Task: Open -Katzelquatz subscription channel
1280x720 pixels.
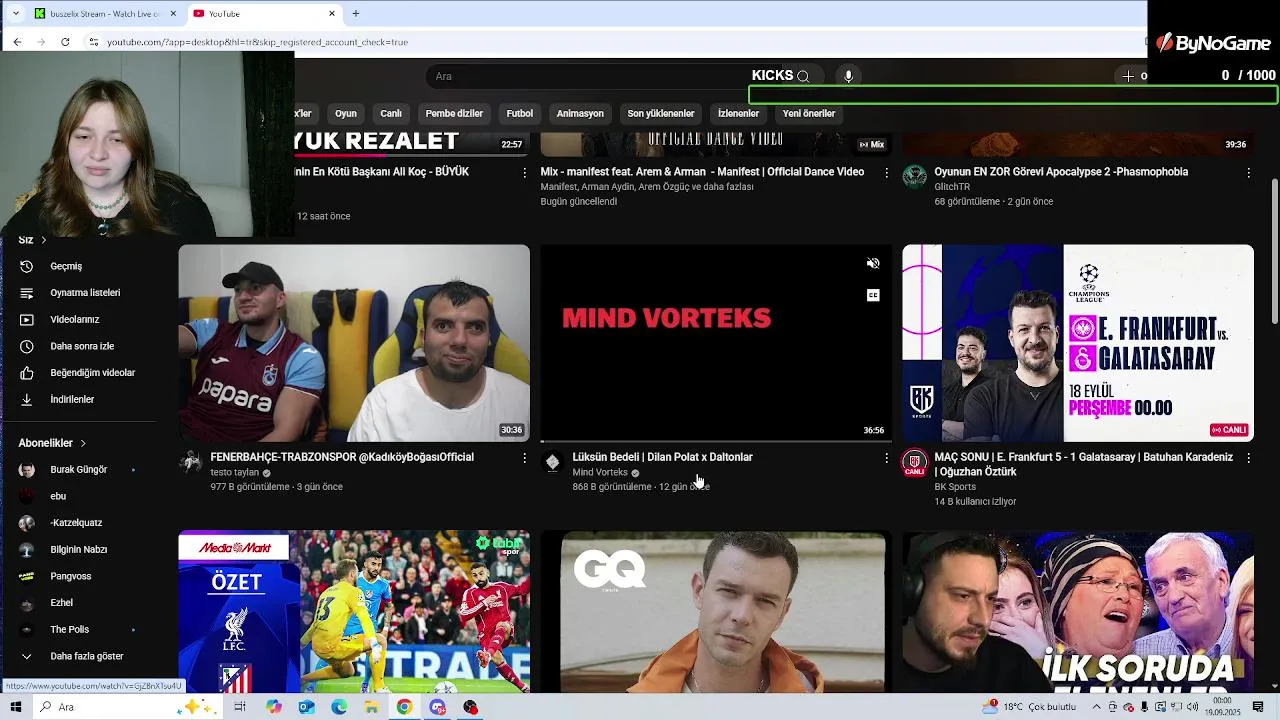Action: pyautogui.click(x=76, y=523)
